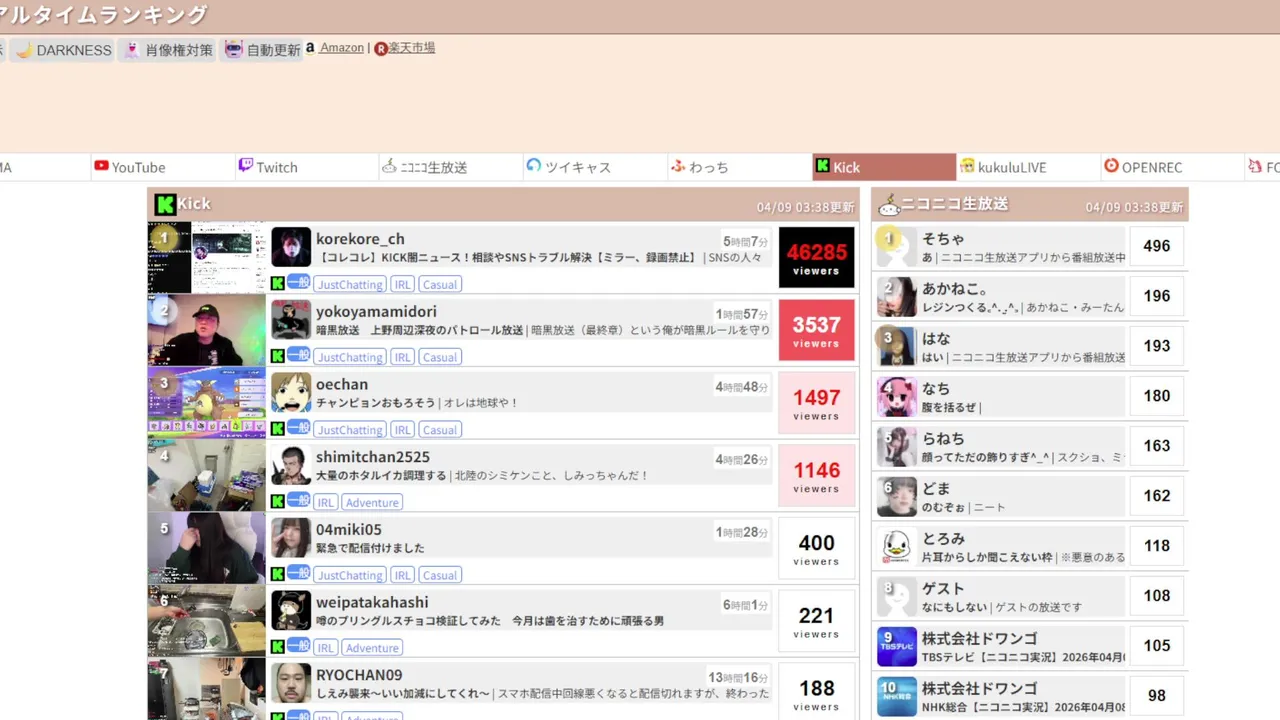
Task: Click the 118 viewer count for とろみ
Action: click(1157, 546)
